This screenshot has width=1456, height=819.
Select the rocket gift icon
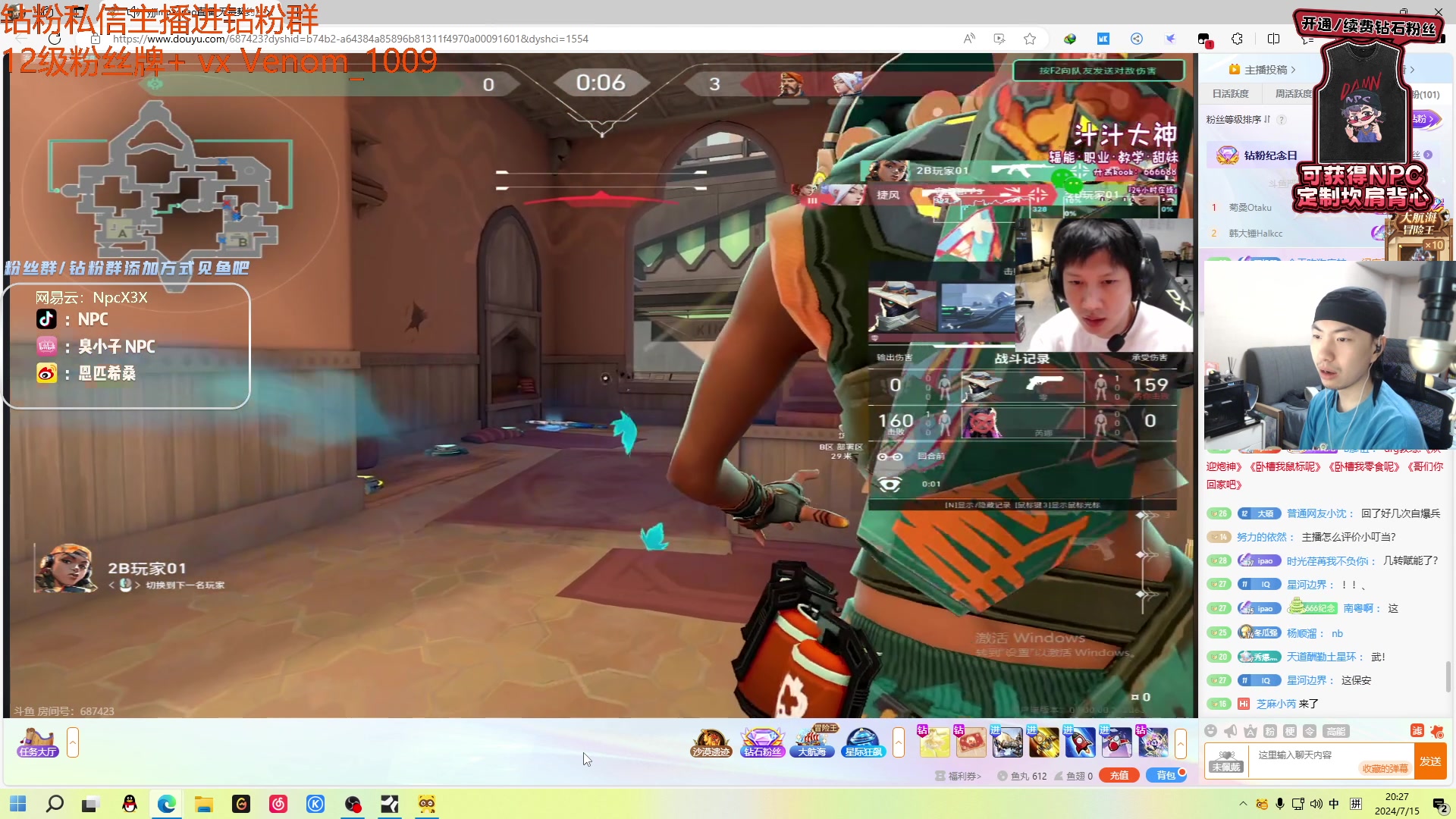(1079, 742)
